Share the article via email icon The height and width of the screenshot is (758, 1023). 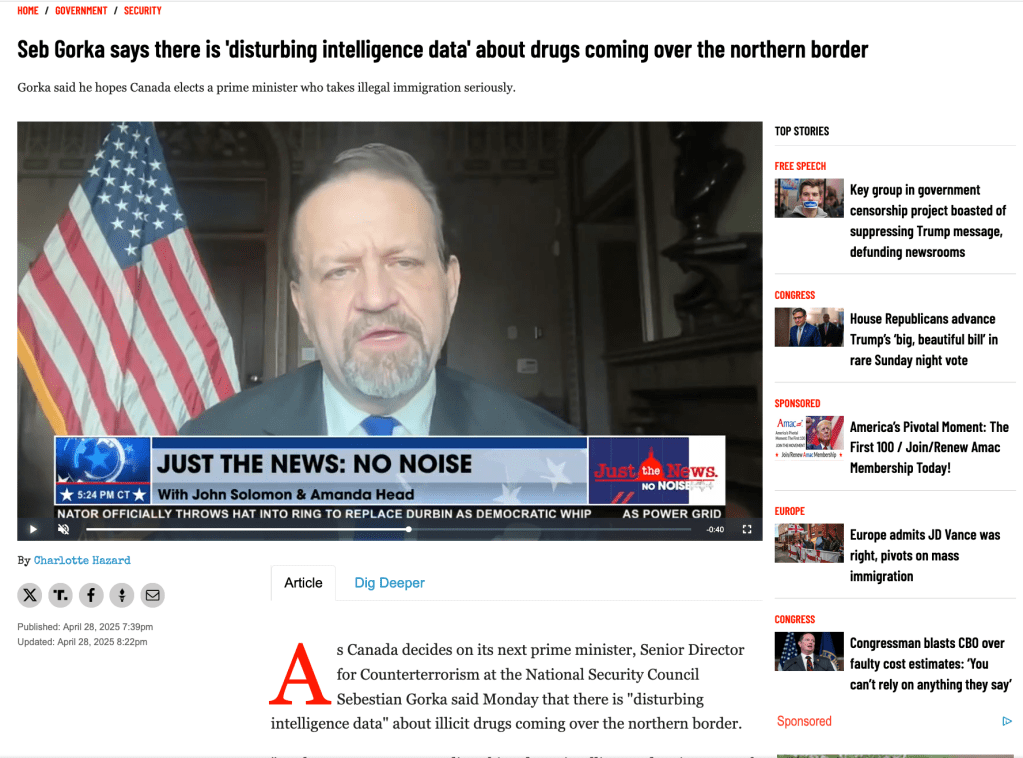[153, 595]
